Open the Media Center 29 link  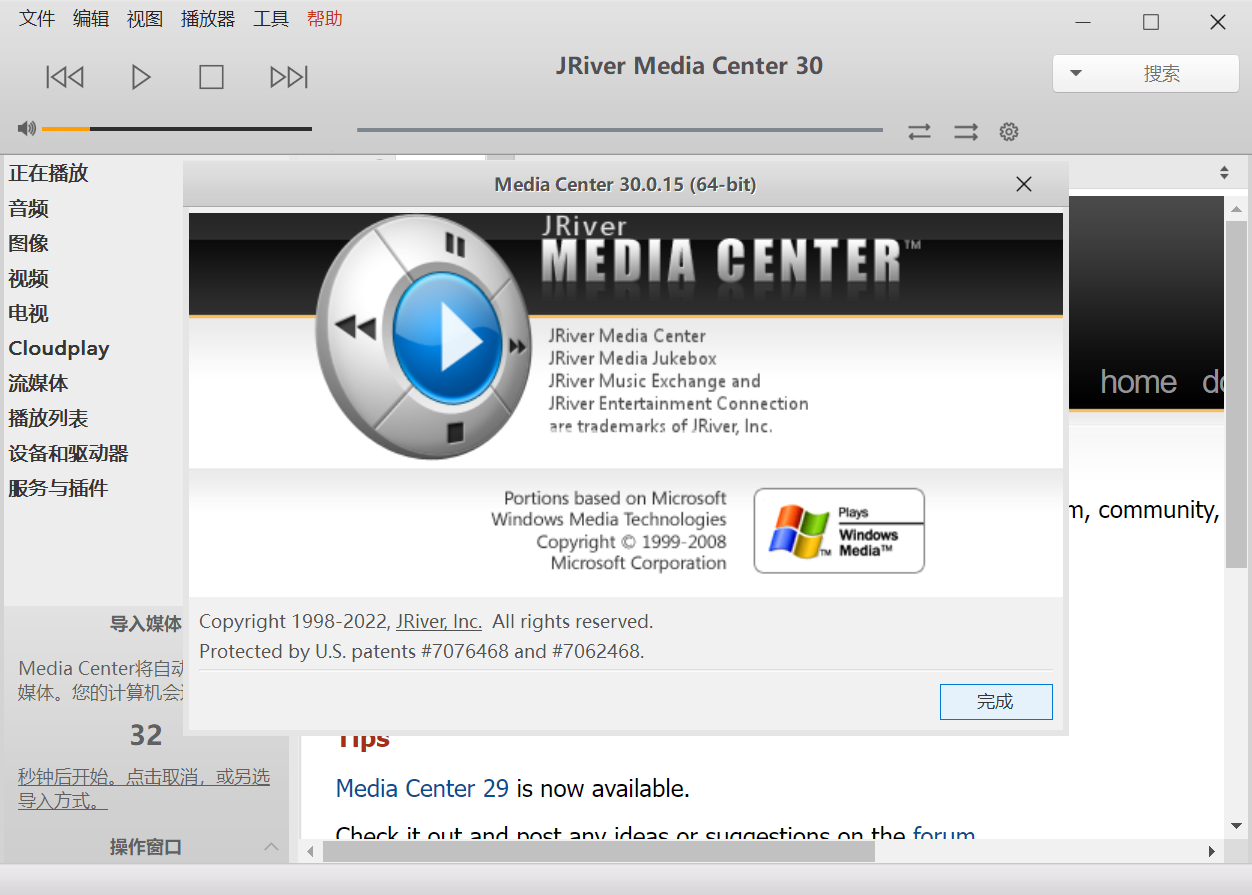(422, 788)
